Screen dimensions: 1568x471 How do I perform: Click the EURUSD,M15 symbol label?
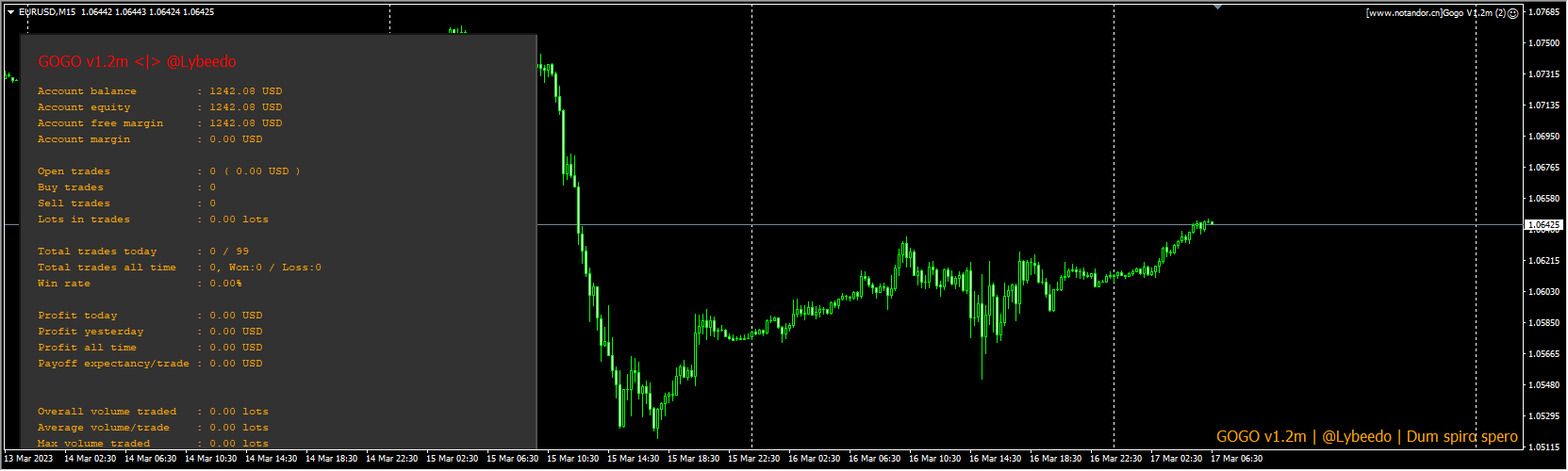tap(47, 12)
